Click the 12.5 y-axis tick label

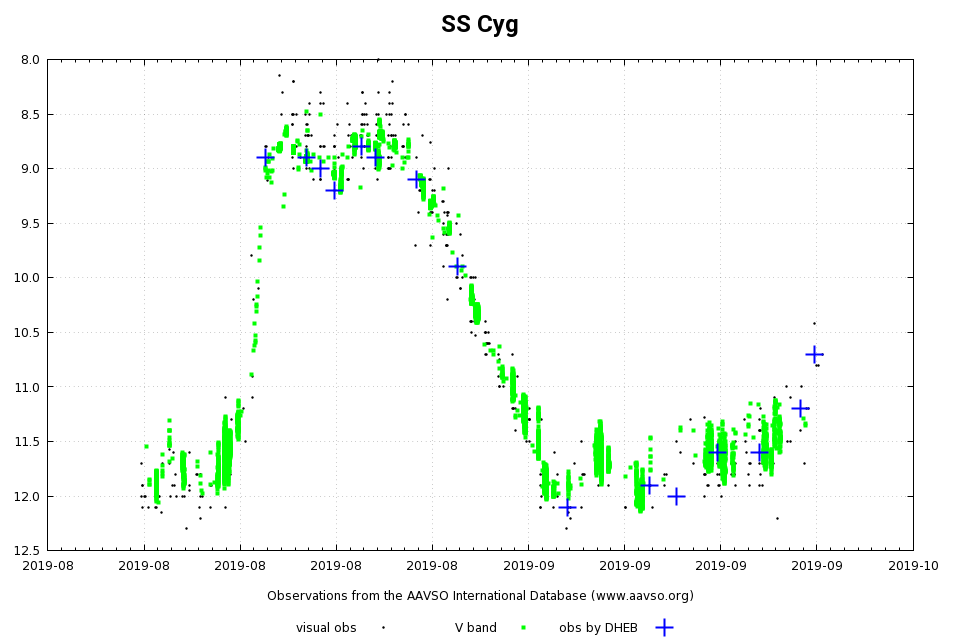27,551
